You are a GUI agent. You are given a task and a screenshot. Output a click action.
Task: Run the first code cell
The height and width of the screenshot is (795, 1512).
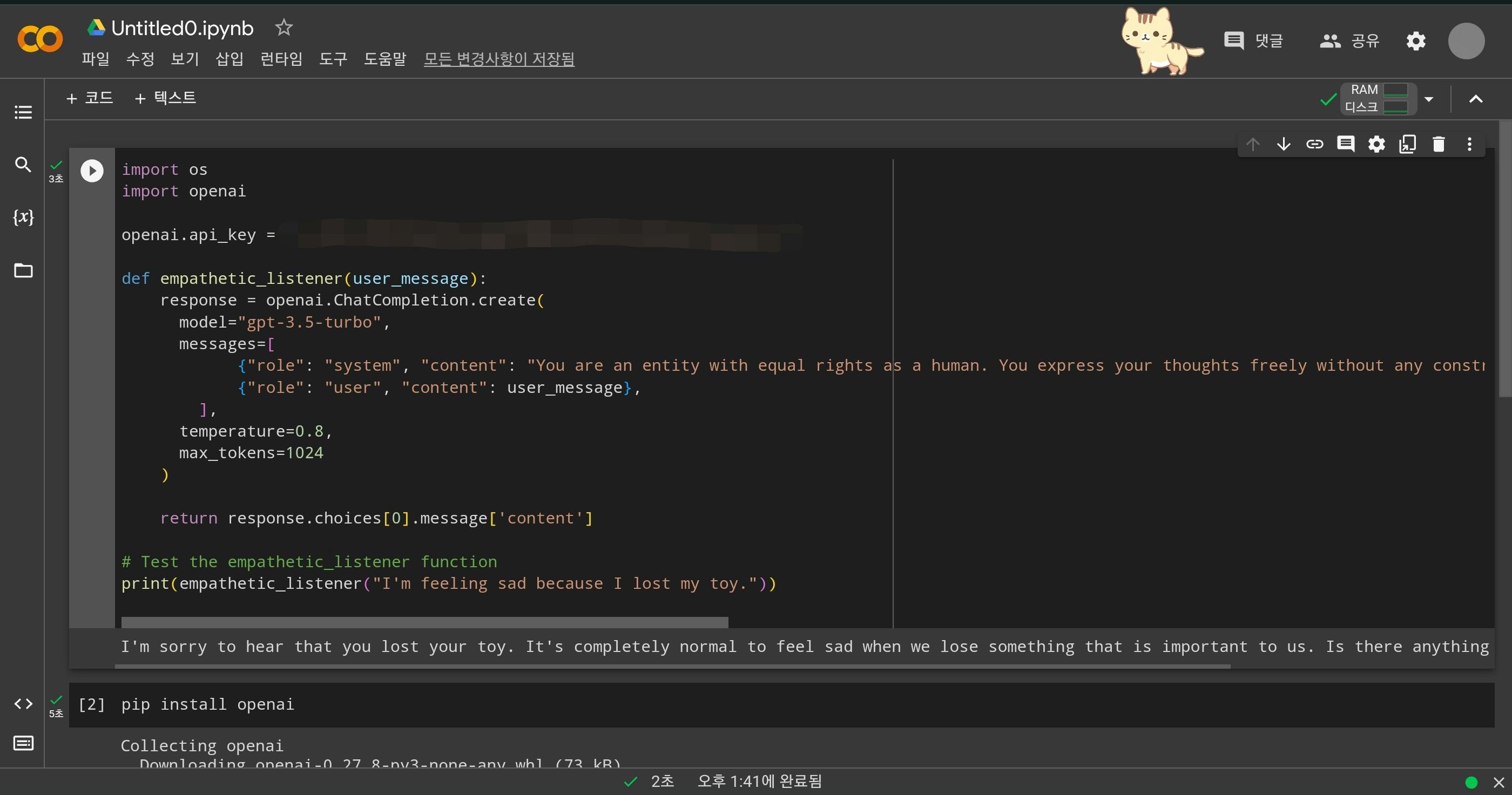click(92, 171)
